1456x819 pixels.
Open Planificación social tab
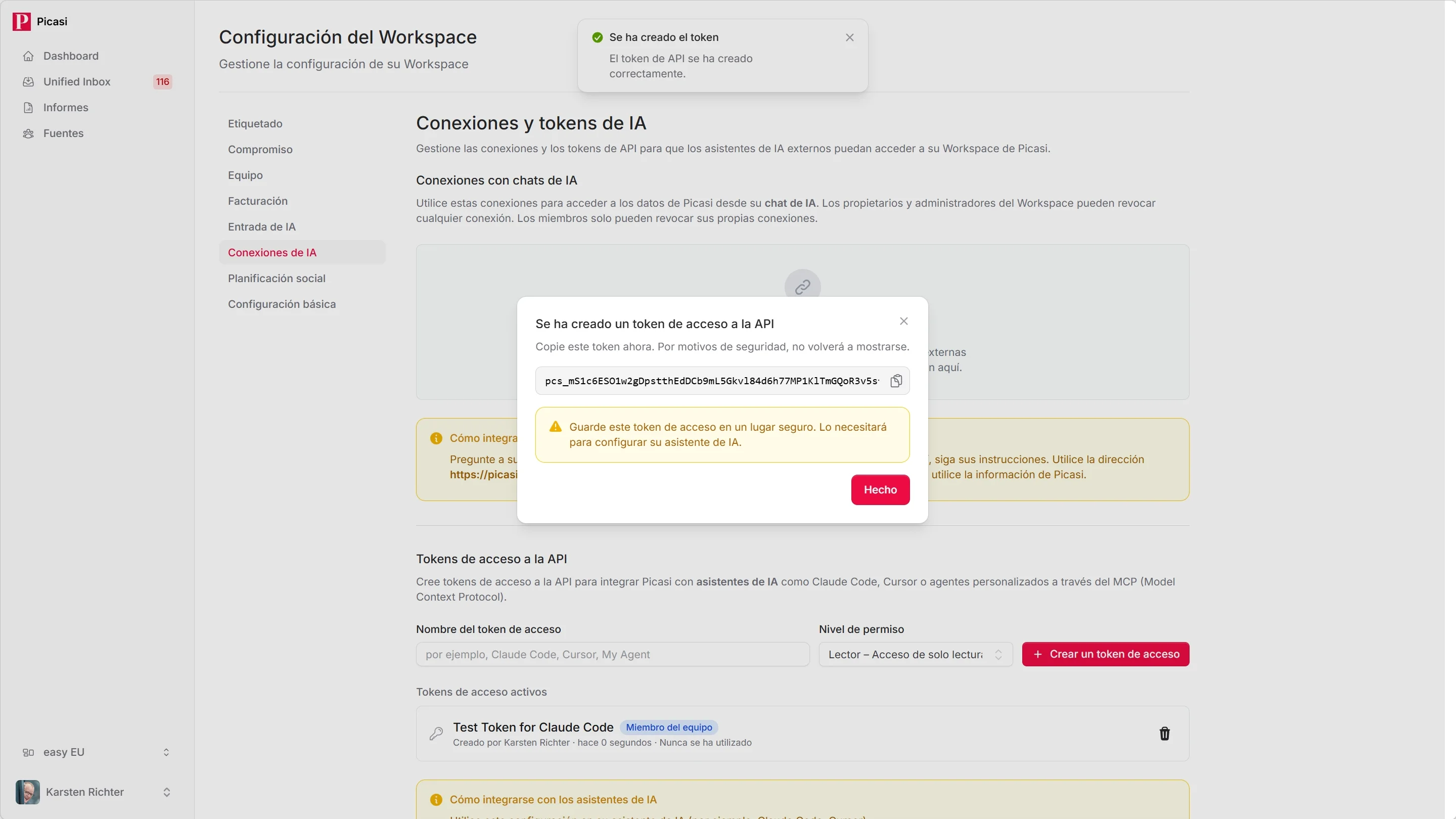pyautogui.click(x=302, y=279)
